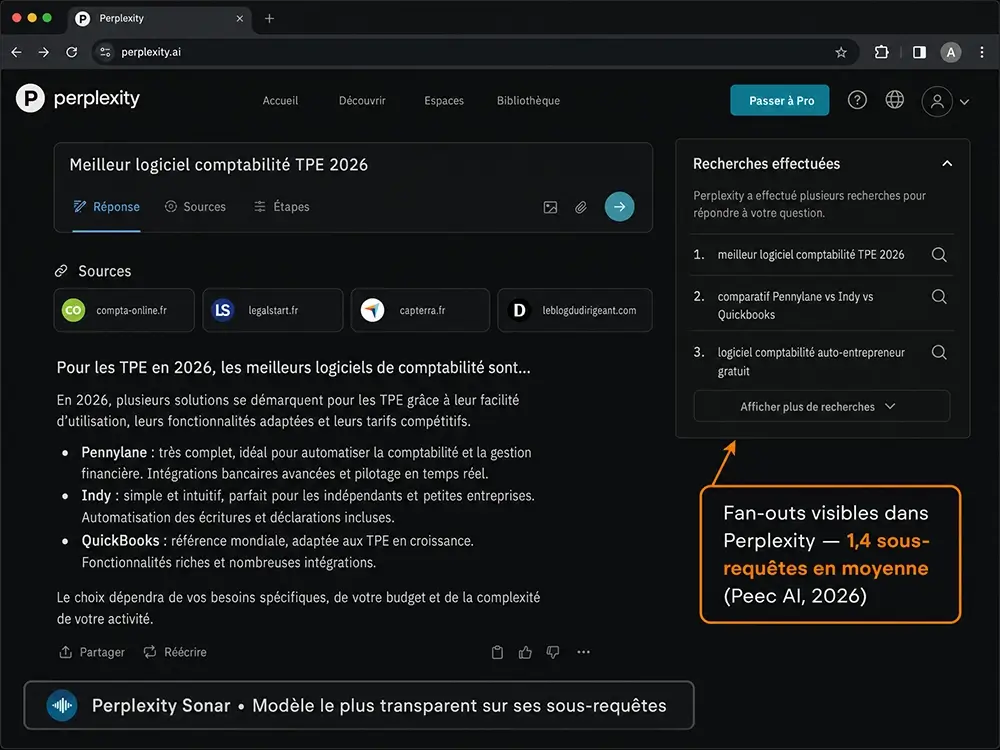Dislike the answer with thumbs down
Screen dimensions: 1000x750
tap(553, 652)
